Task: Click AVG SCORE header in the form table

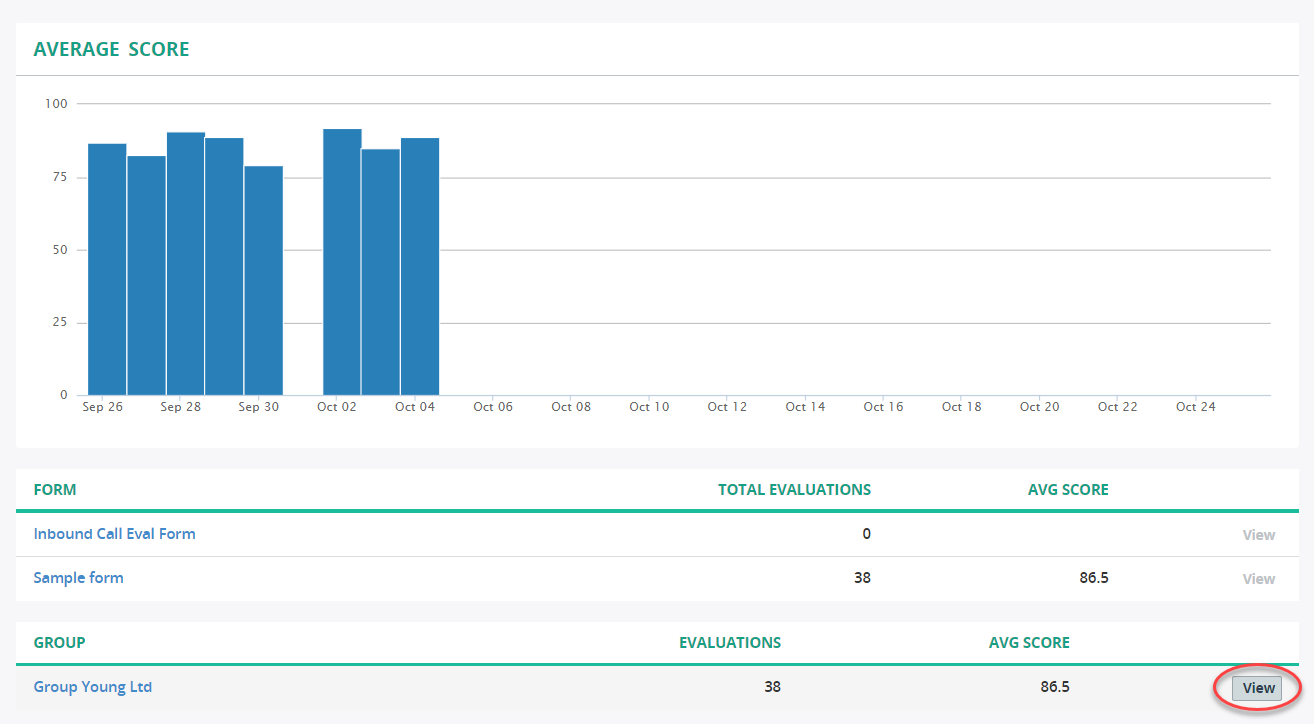Action: tap(1068, 490)
